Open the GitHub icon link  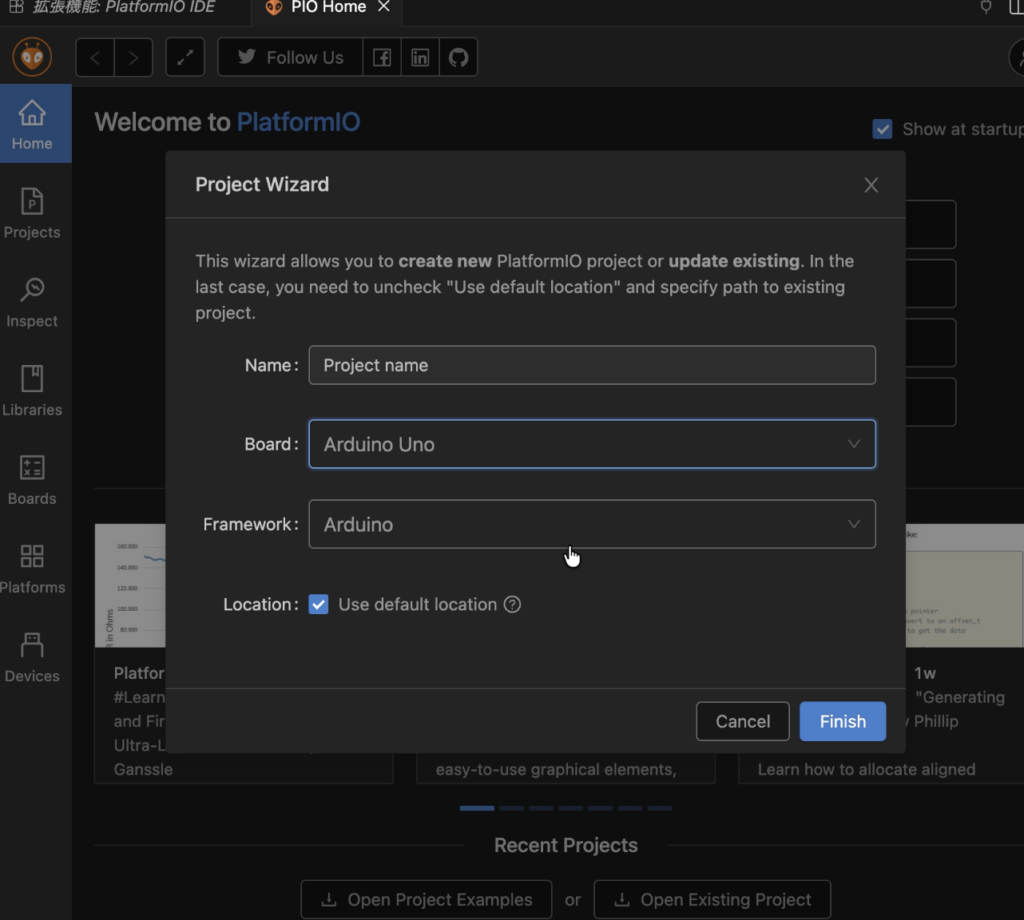click(x=458, y=58)
